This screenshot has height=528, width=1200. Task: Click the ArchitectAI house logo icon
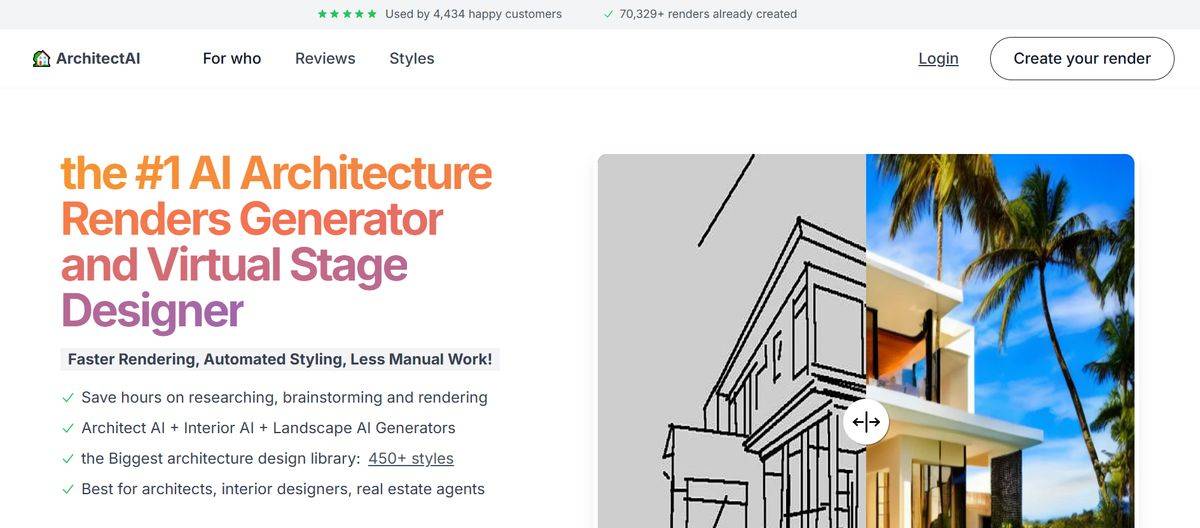tap(41, 59)
